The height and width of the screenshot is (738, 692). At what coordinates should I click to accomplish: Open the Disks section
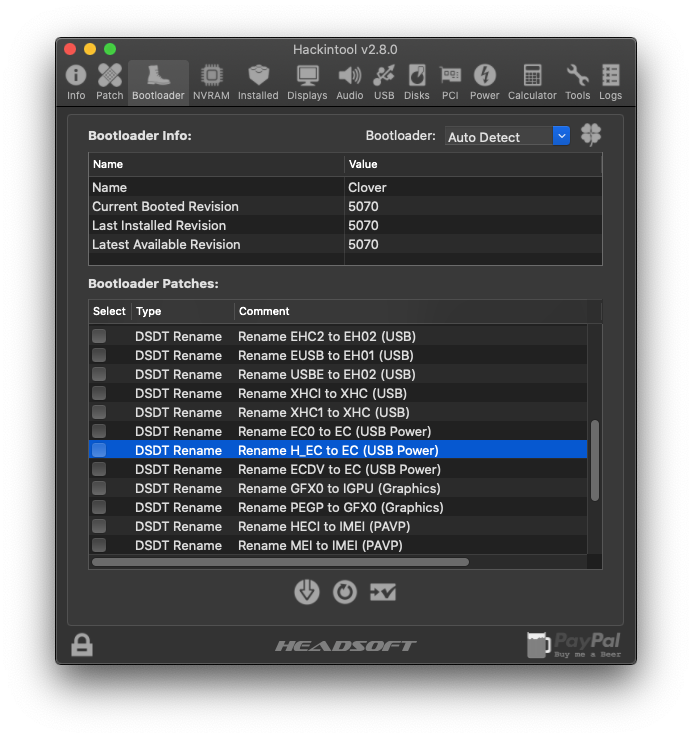(417, 82)
